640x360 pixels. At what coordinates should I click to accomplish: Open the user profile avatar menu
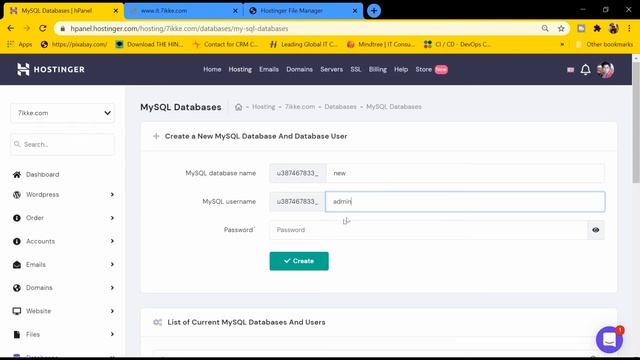[605, 70]
